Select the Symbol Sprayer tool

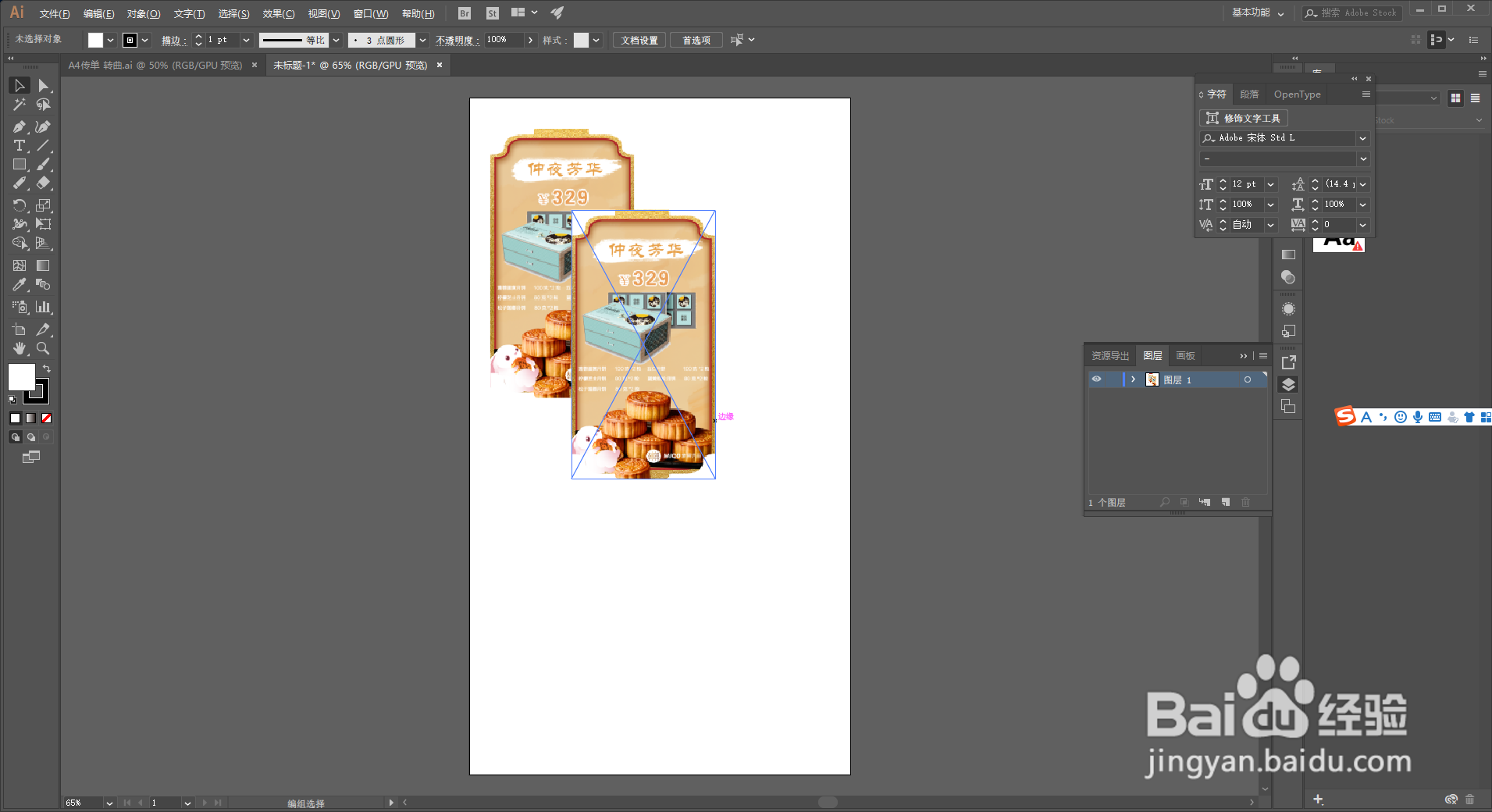[20, 307]
